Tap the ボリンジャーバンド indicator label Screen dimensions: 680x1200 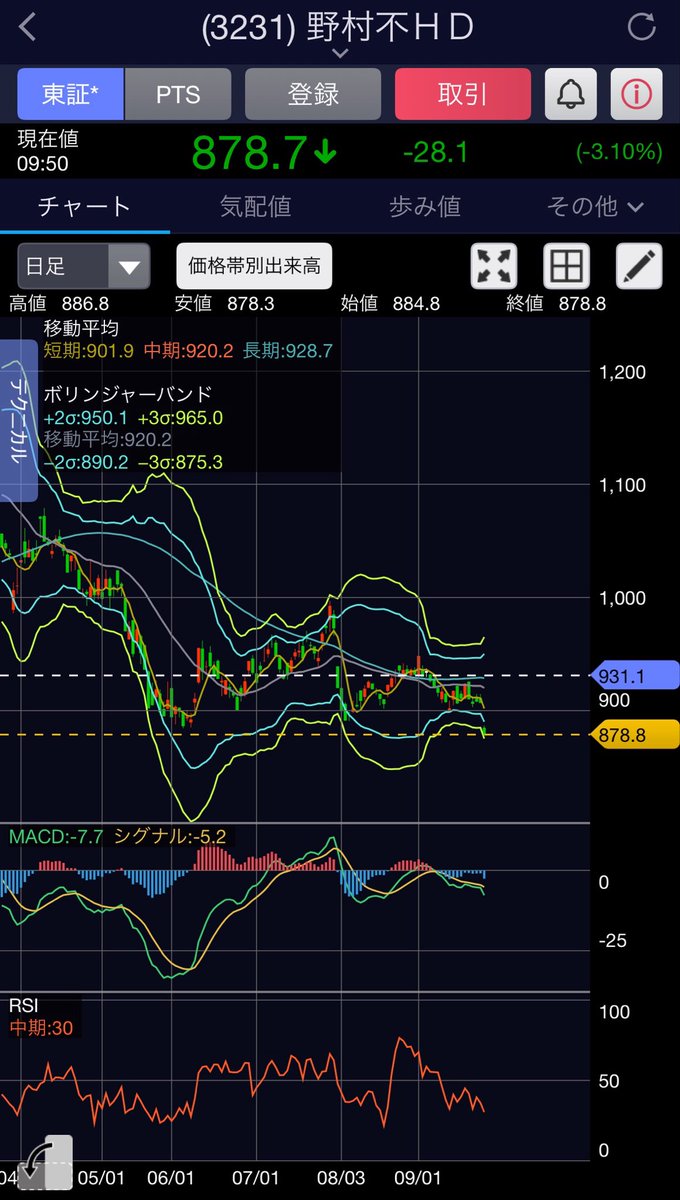128,395
